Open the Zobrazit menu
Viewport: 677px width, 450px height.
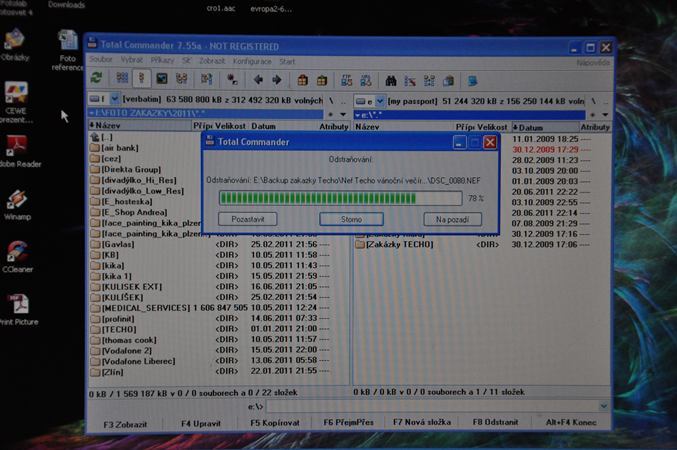click(x=212, y=61)
